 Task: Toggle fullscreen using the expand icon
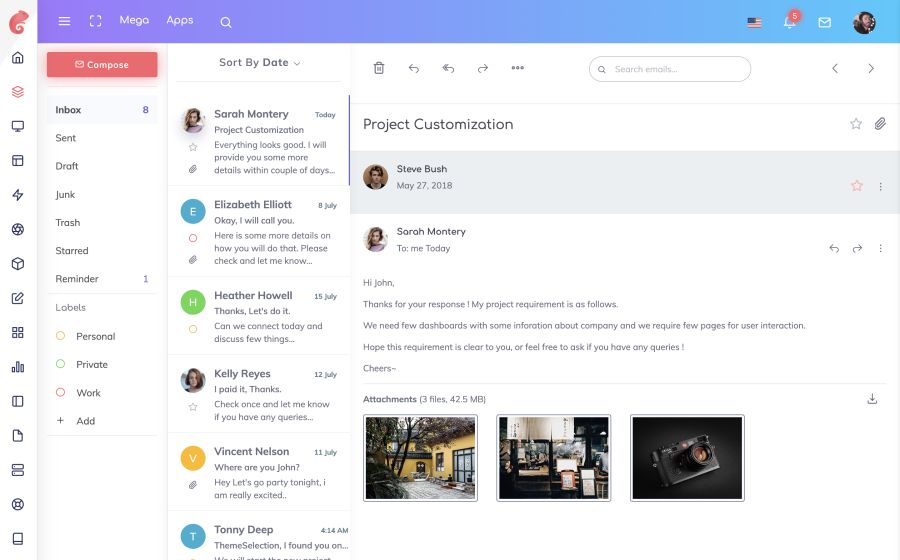coord(96,21)
